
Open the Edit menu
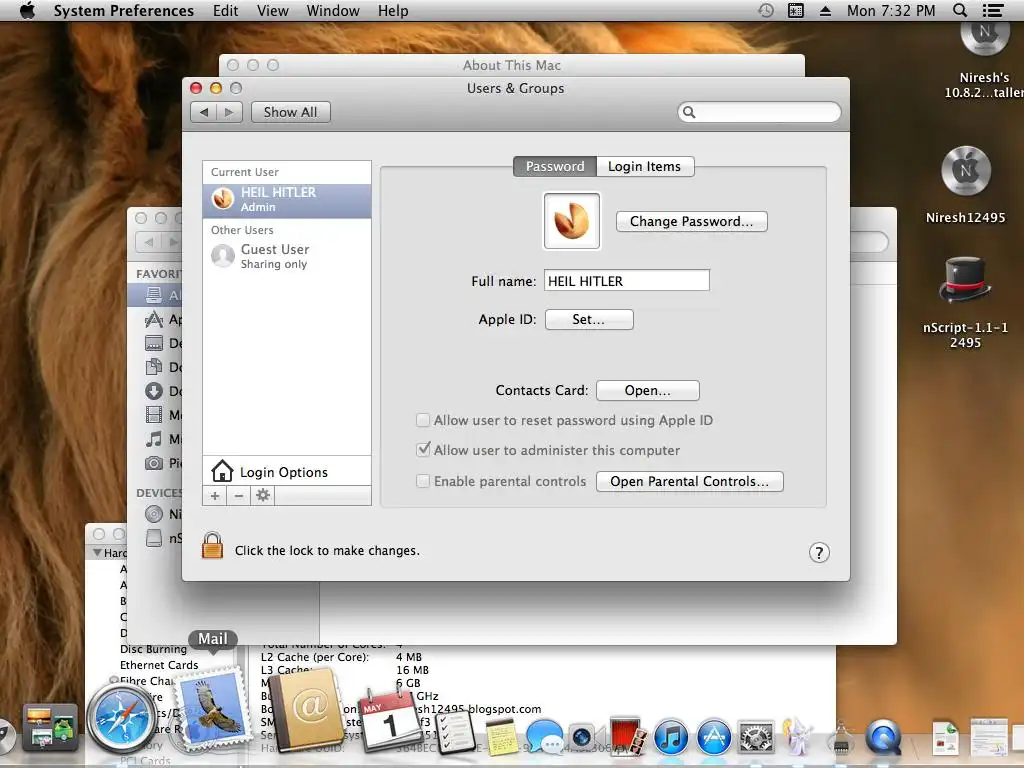click(225, 10)
